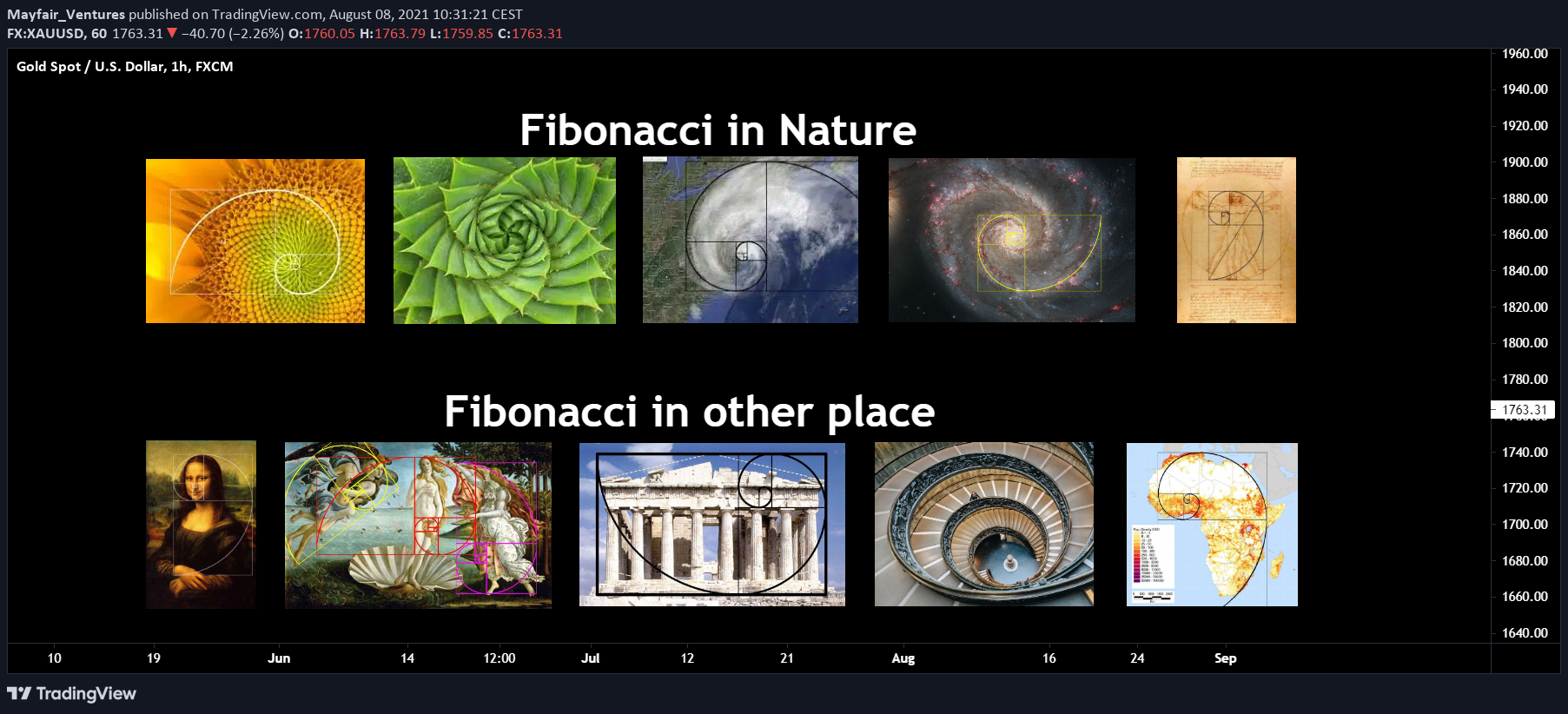Screen dimensions: 1568x714
Task: Click the 1960.00 price axis label
Action: pos(1525,54)
